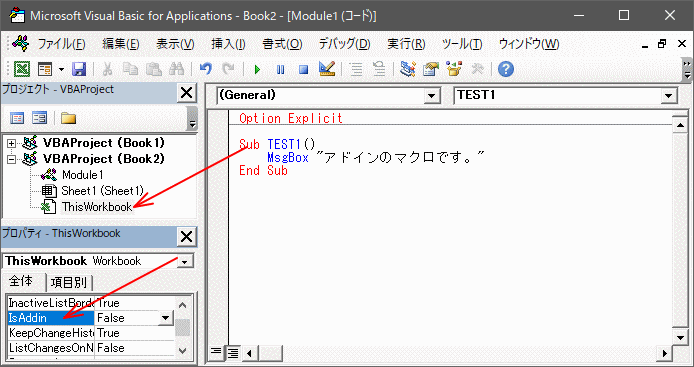Click the Paste clipboard icon
Screen dimensions: 694x367
tap(154, 69)
